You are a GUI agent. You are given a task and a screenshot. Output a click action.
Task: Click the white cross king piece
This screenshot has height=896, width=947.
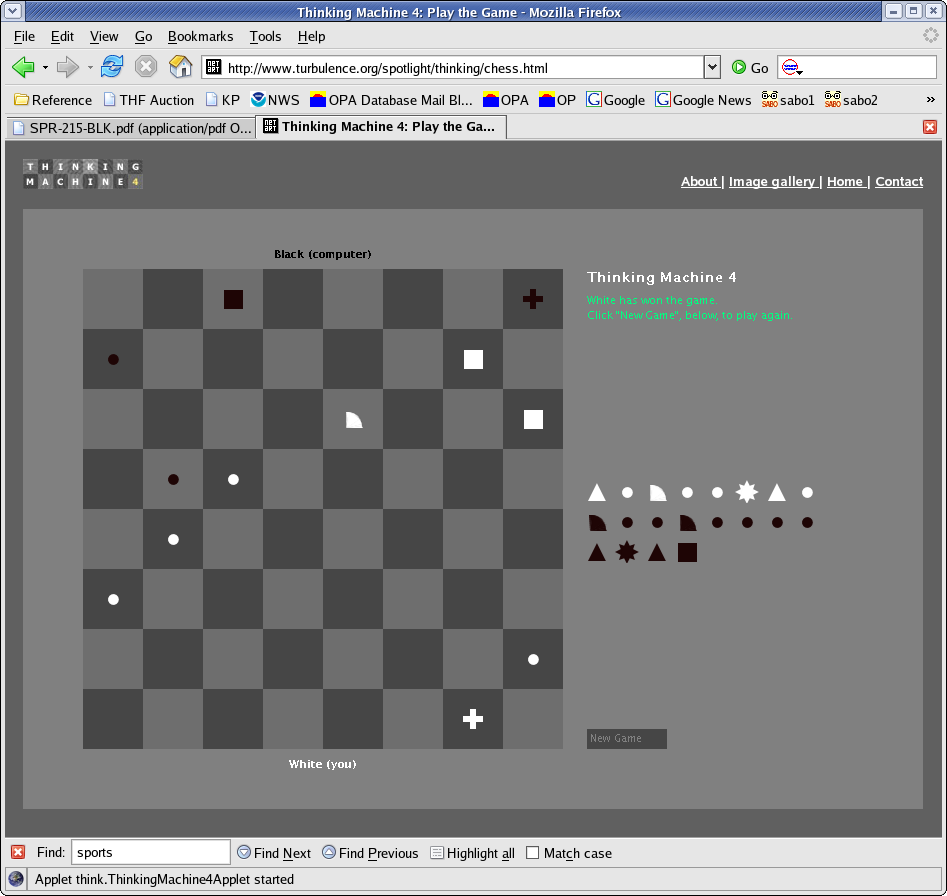tap(473, 718)
